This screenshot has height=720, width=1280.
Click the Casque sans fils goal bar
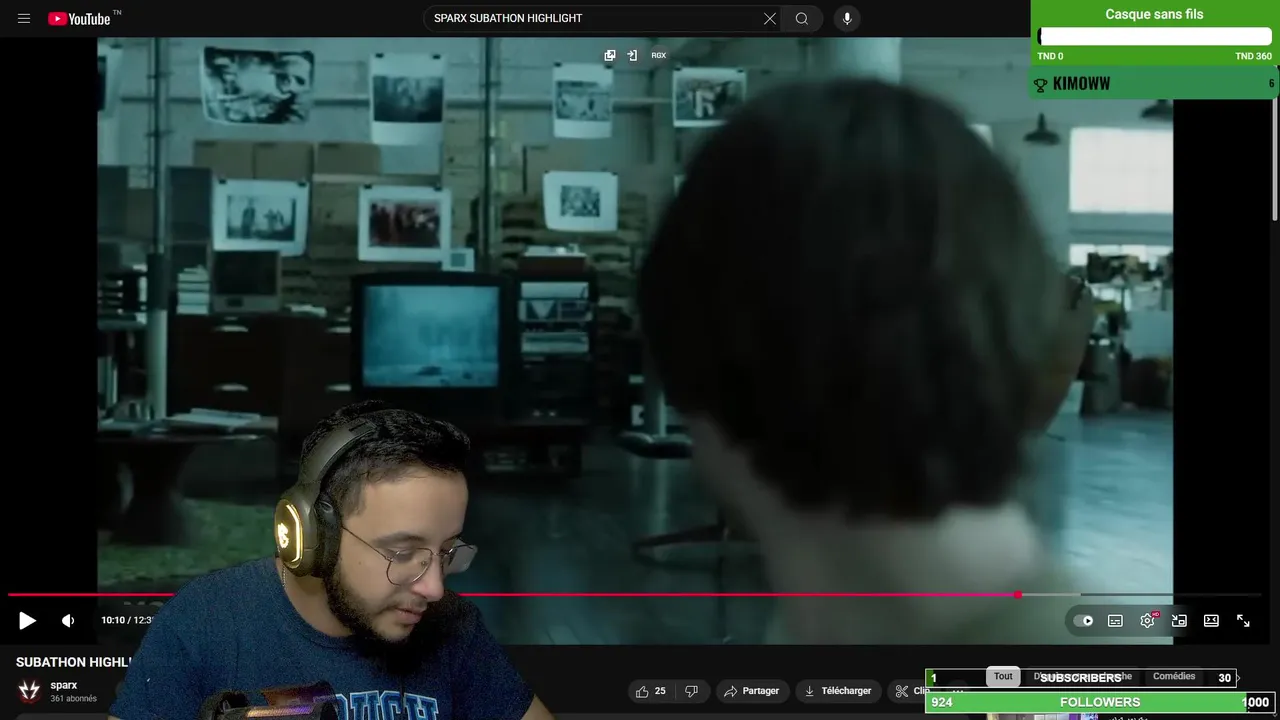[1155, 37]
